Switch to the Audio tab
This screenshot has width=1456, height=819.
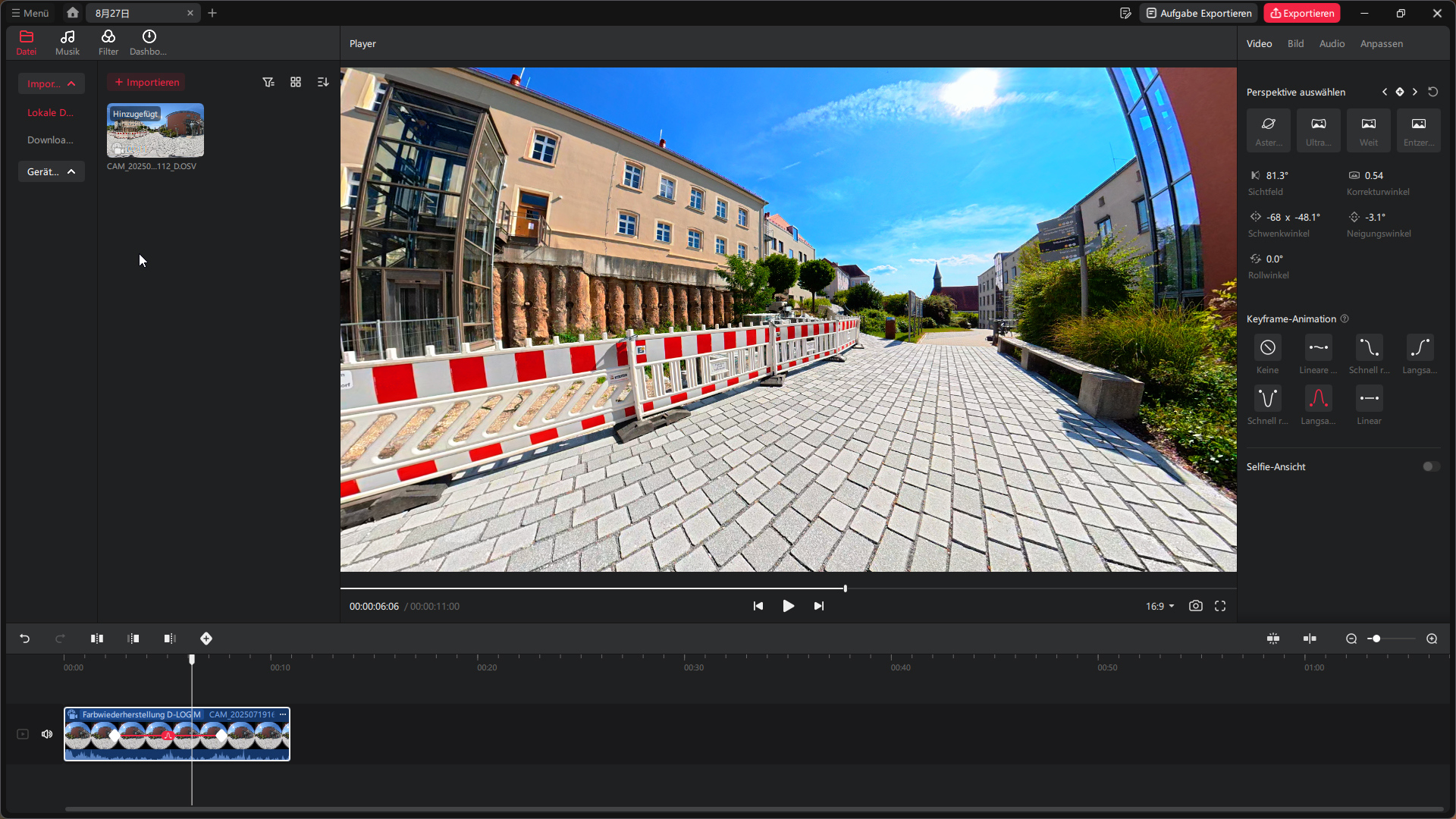coord(1332,43)
